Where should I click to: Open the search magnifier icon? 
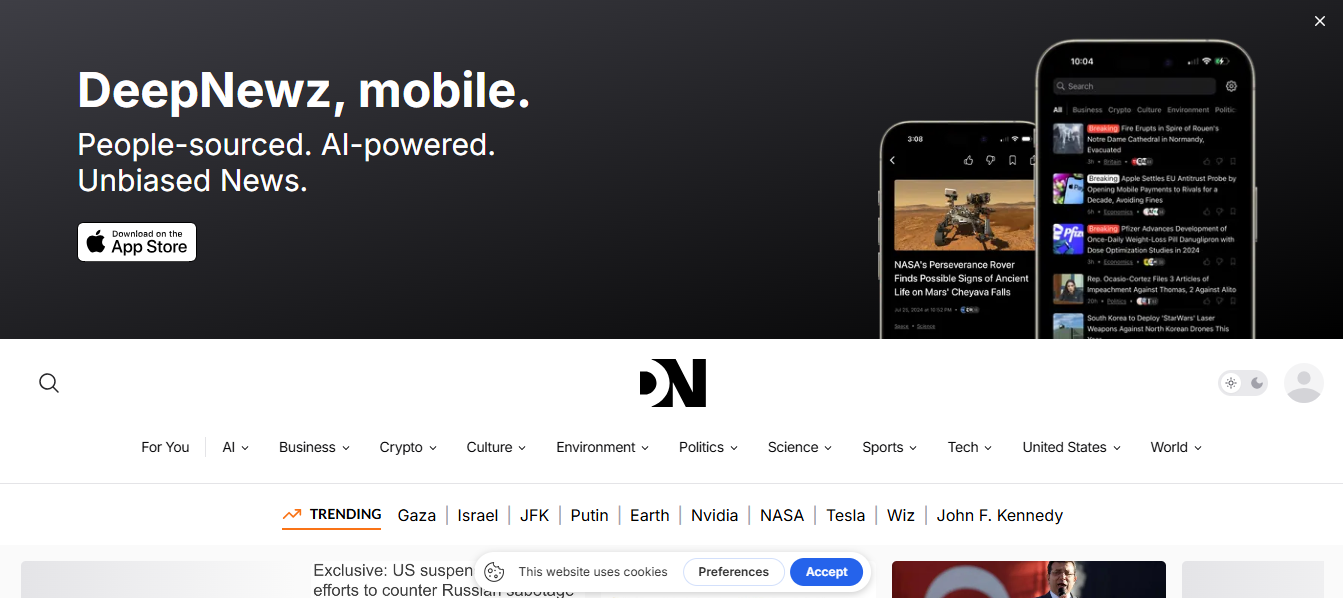[49, 383]
